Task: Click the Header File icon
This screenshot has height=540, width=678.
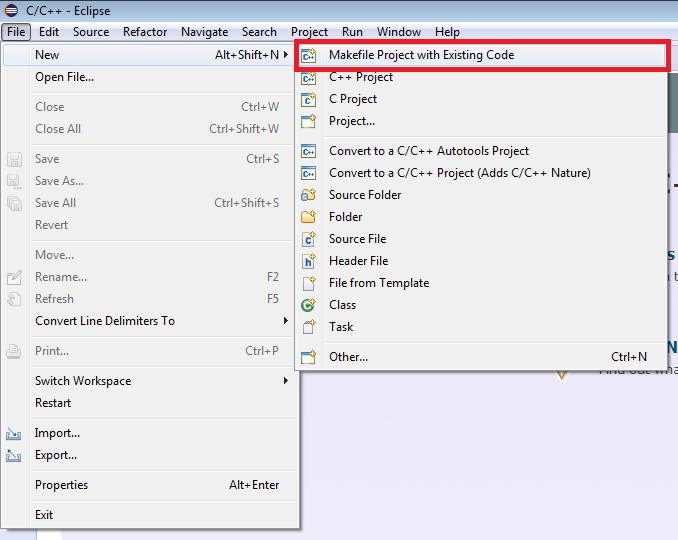Action: click(x=309, y=261)
